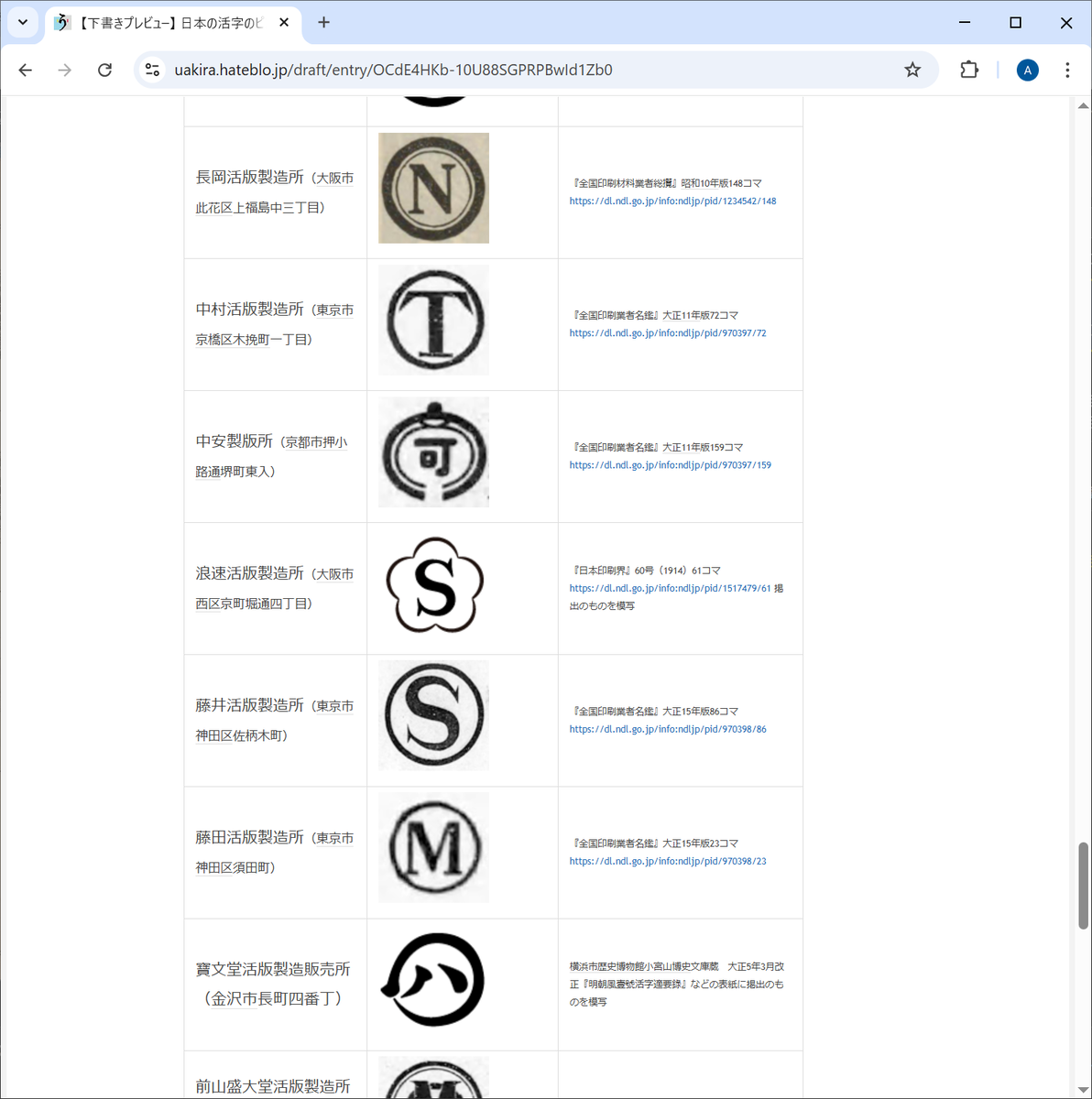Open link dl.ndl.go.jp pid/1234542/148
The width and height of the screenshot is (1092, 1099).
pos(672,201)
